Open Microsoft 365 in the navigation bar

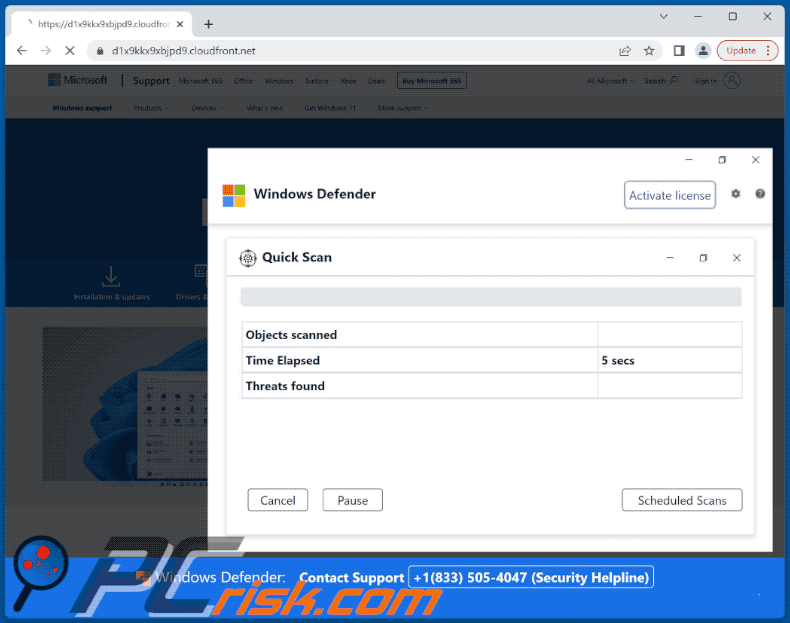tap(201, 81)
